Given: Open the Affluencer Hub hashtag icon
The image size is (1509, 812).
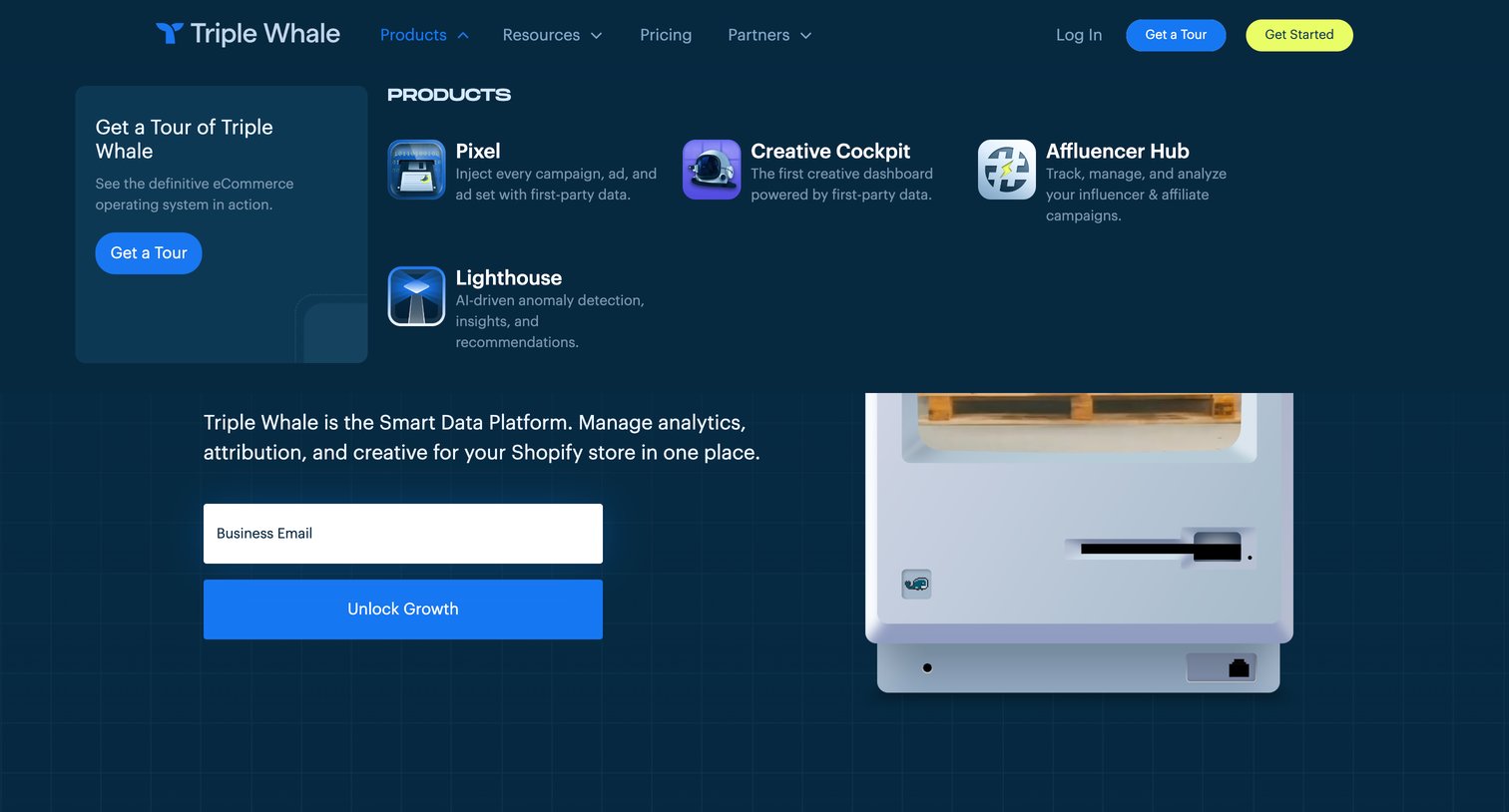Looking at the screenshot, I should (1007, 170).
